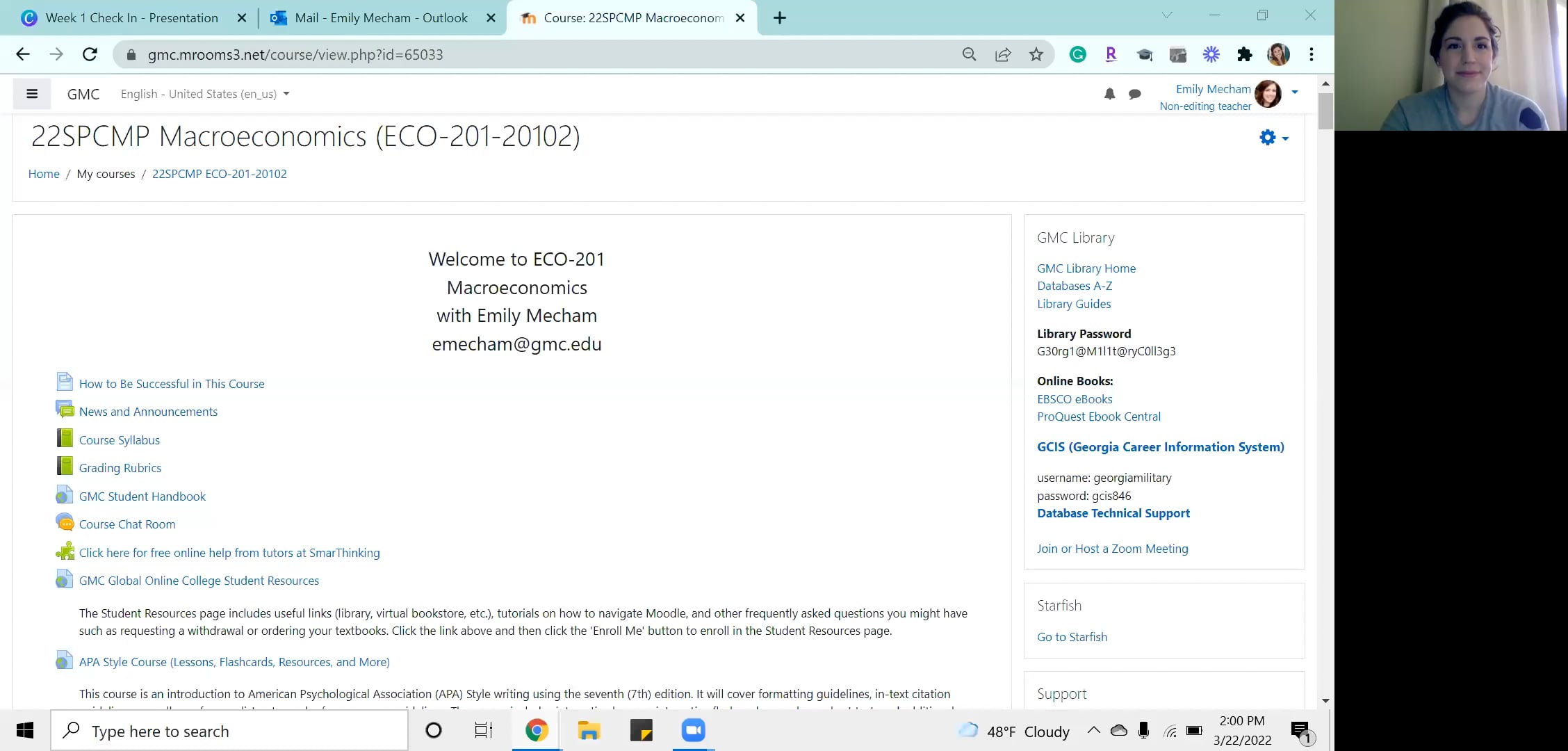Image resolution: width=1568 pixels, height=751 pixels.
Task: Open Chrome's three-dot menu
Action: click(1311, 54)
